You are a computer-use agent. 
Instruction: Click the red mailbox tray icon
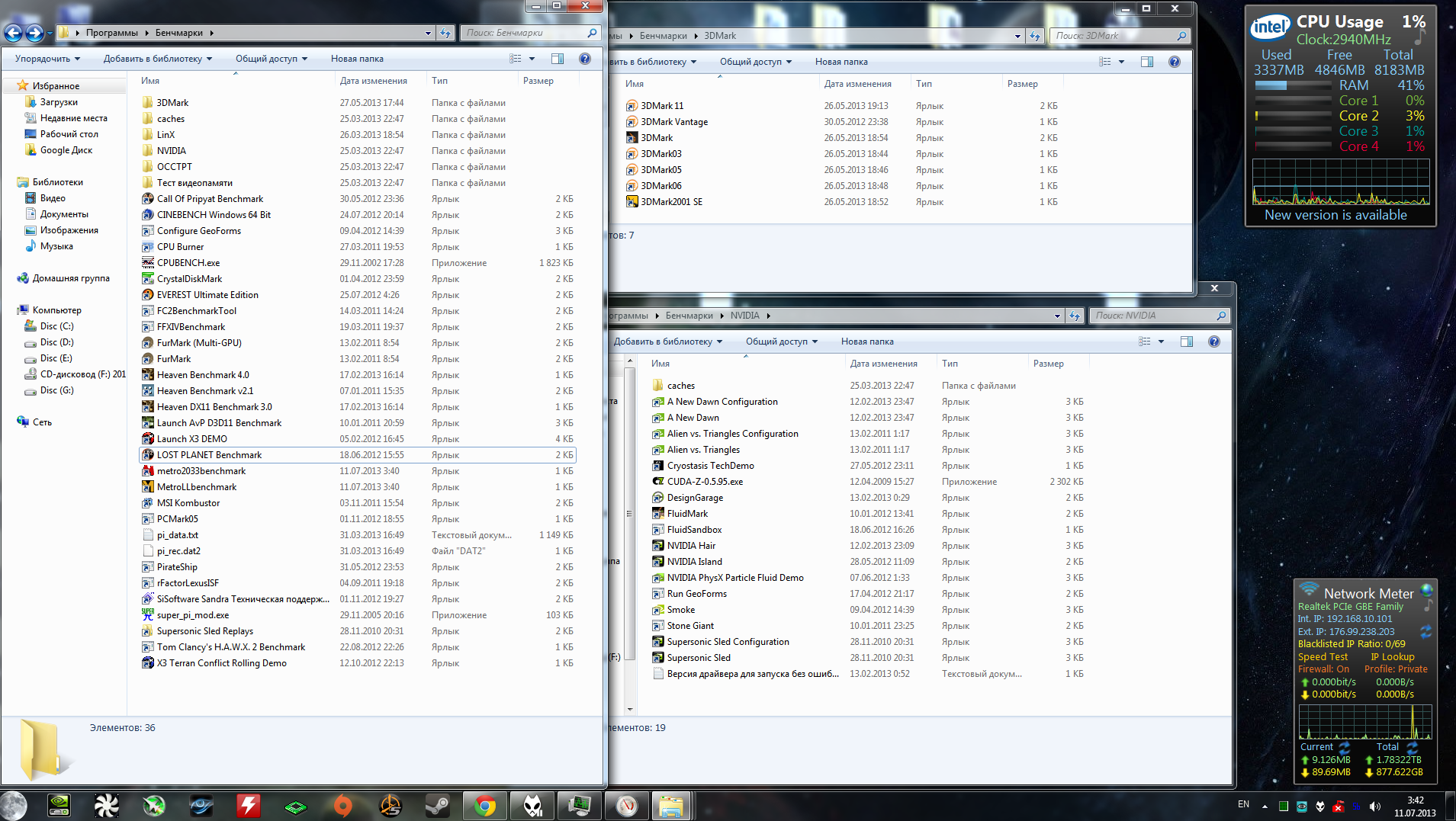1338,806
